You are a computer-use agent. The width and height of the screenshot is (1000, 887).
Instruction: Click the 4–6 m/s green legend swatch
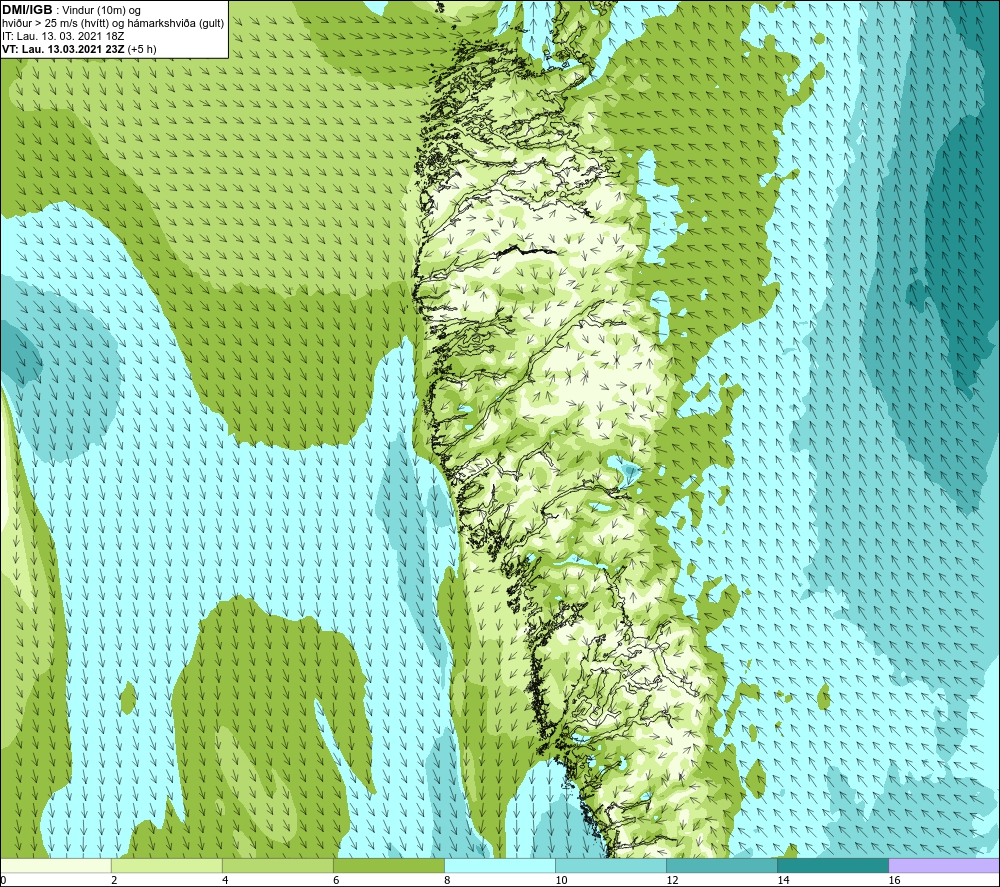278,866
